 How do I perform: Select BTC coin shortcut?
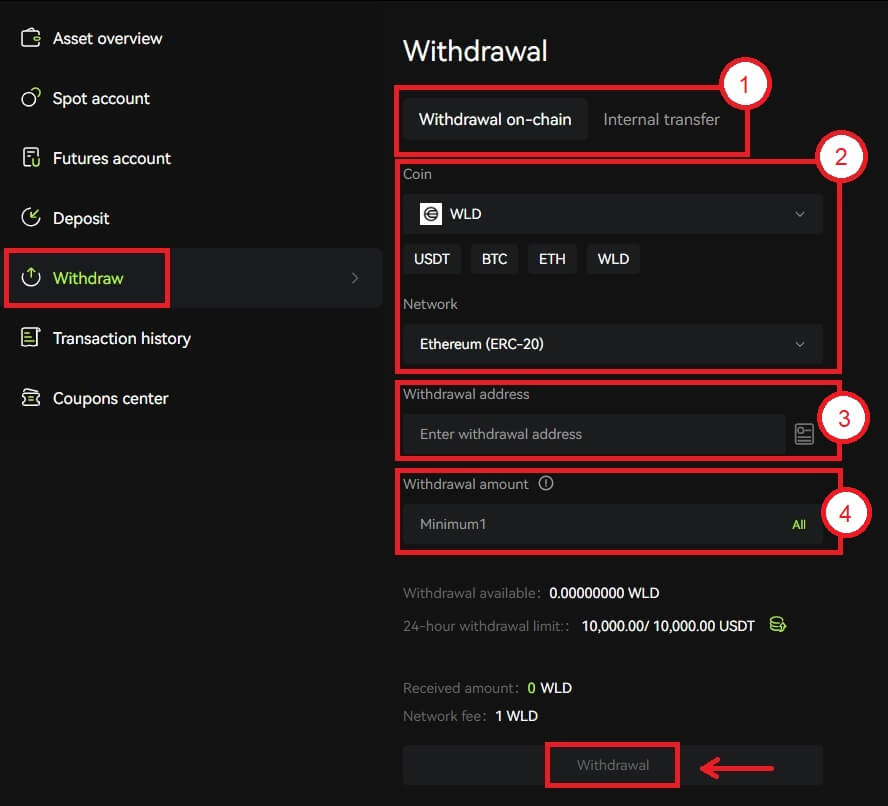pyautogui.click(x=494, y=258)
